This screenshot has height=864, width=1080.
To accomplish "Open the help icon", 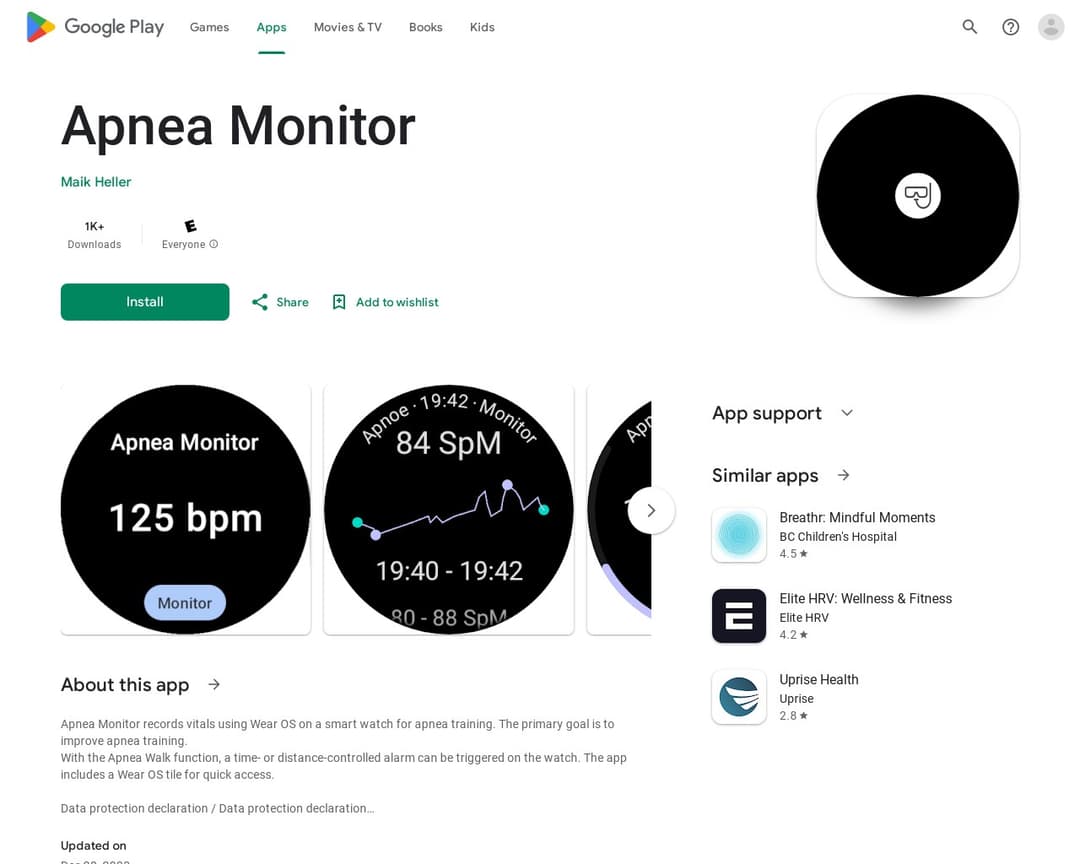I will tap(1010, 27).
